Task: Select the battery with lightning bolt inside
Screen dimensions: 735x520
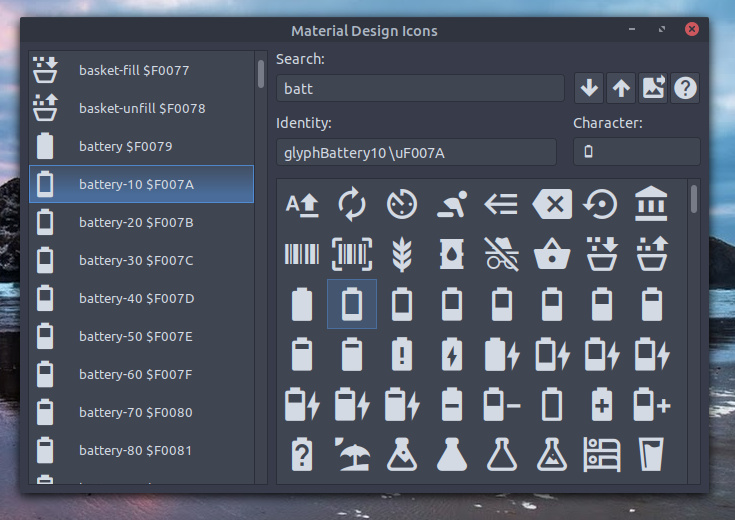Action: [452, 354]
